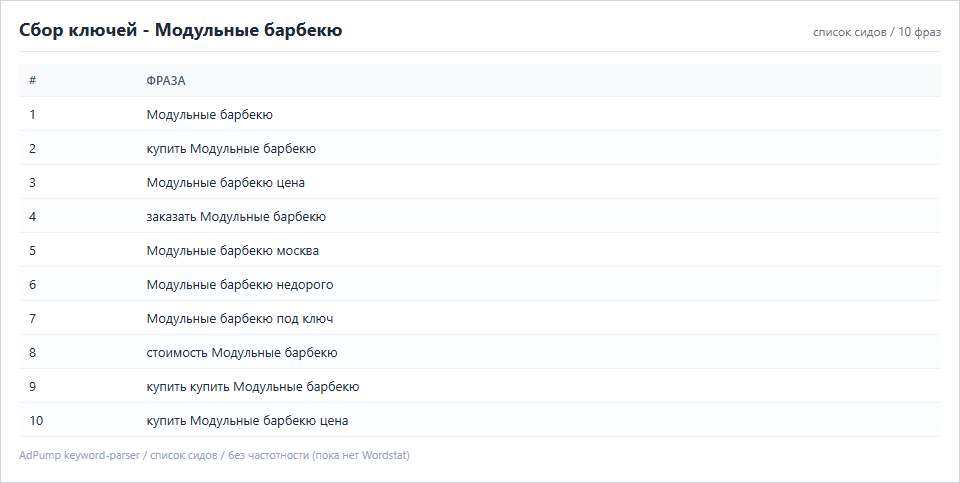This screenshot has height=483, width=960.
Task: Click the 'список сидов / 10 фраз' label
Action: tap(877, 32)
